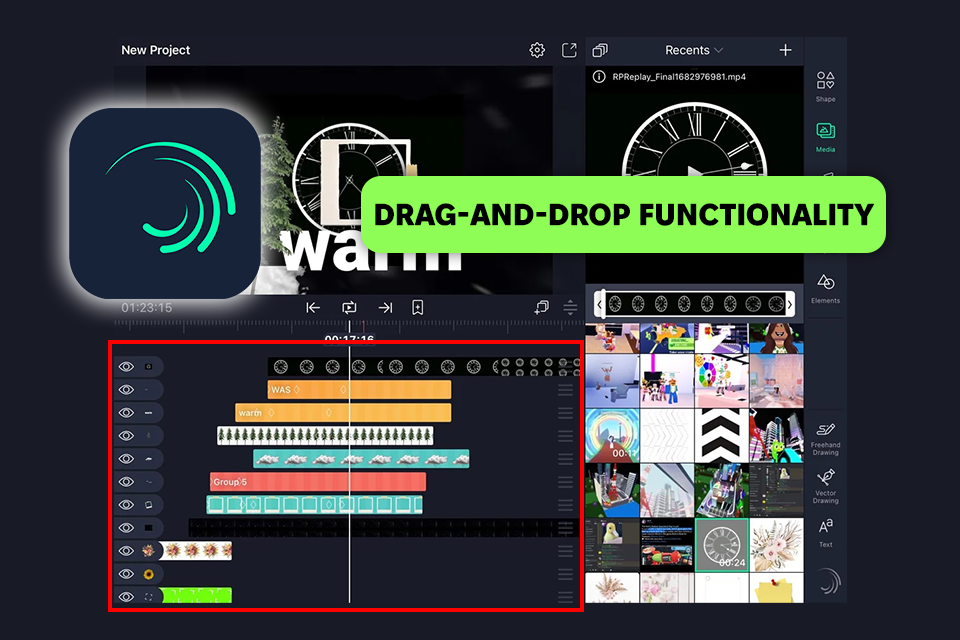Jump to the start of the timeline

coord(313,307)
